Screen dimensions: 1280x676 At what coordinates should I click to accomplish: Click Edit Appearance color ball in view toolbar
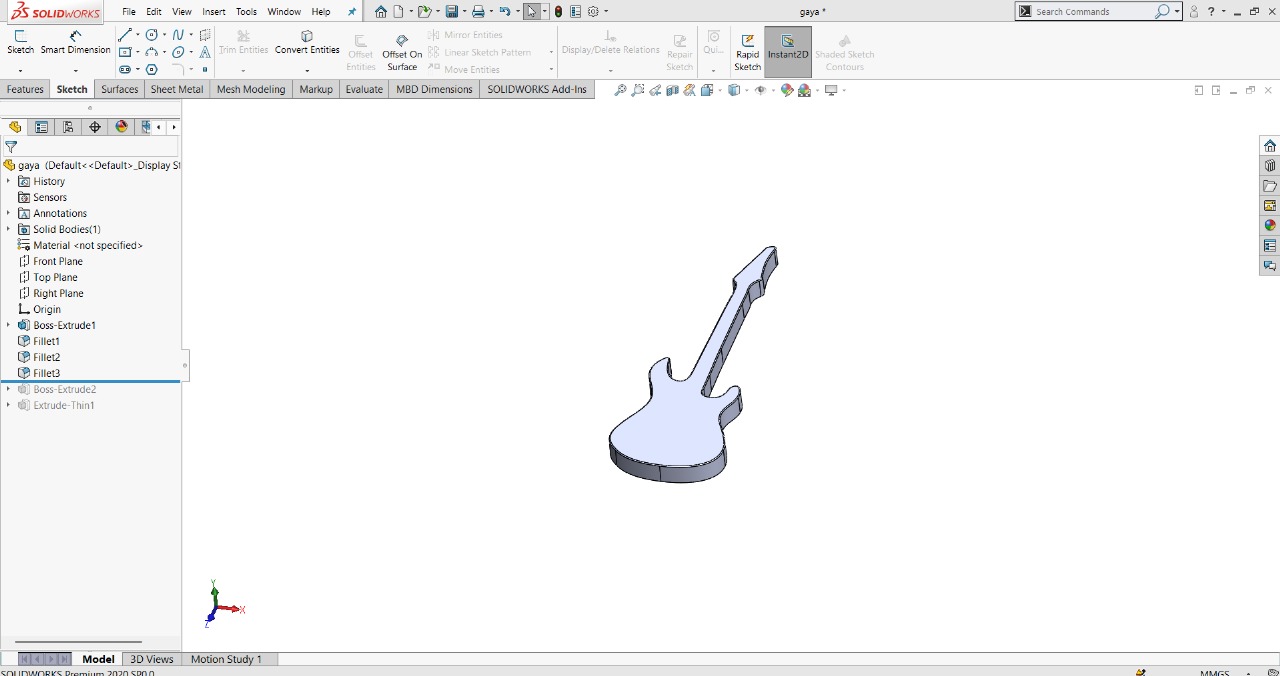pos(787,90)
